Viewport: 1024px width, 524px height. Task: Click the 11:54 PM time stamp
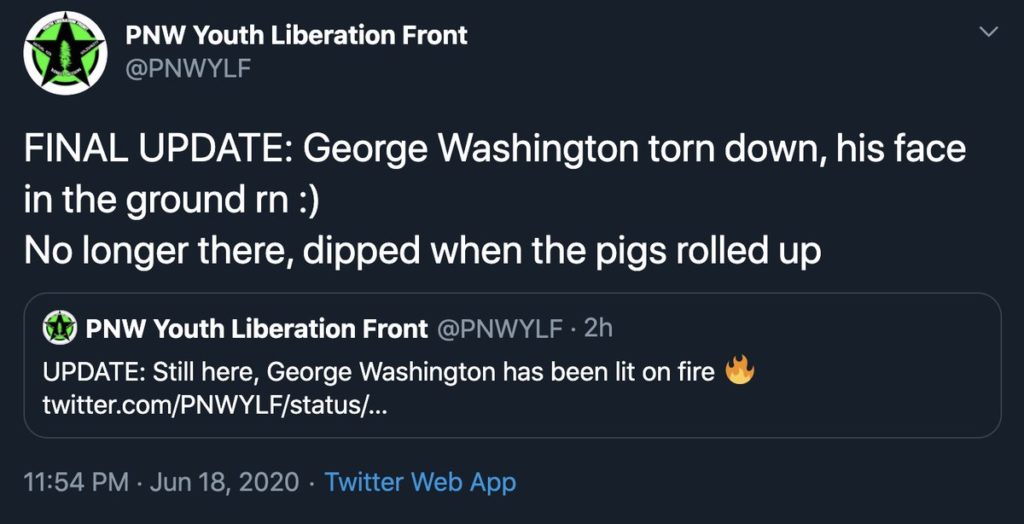(x=75, y=482)
